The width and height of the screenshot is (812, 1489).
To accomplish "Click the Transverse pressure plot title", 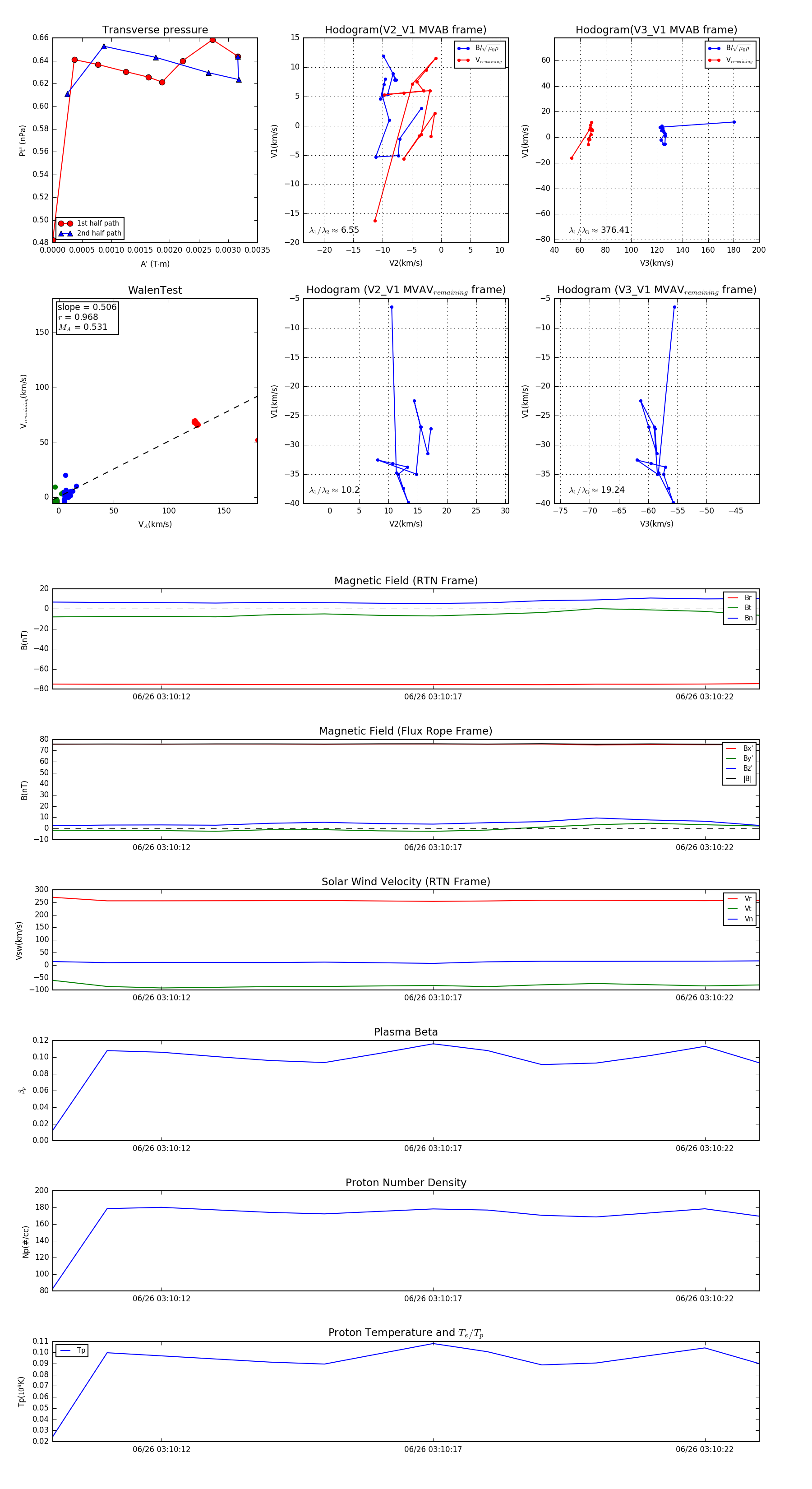I will coord(155,30).
